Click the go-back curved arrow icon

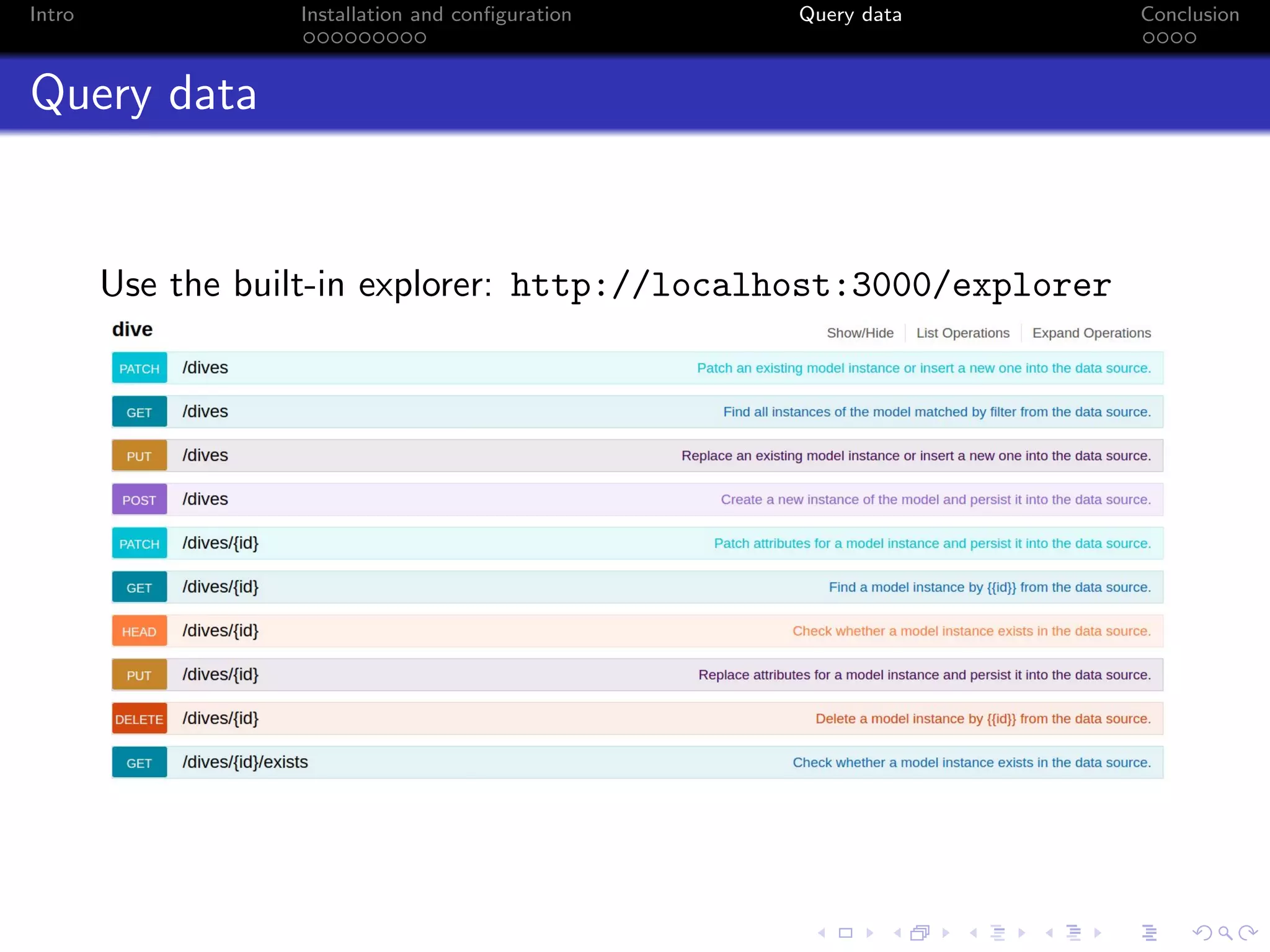coord(1202,933)
